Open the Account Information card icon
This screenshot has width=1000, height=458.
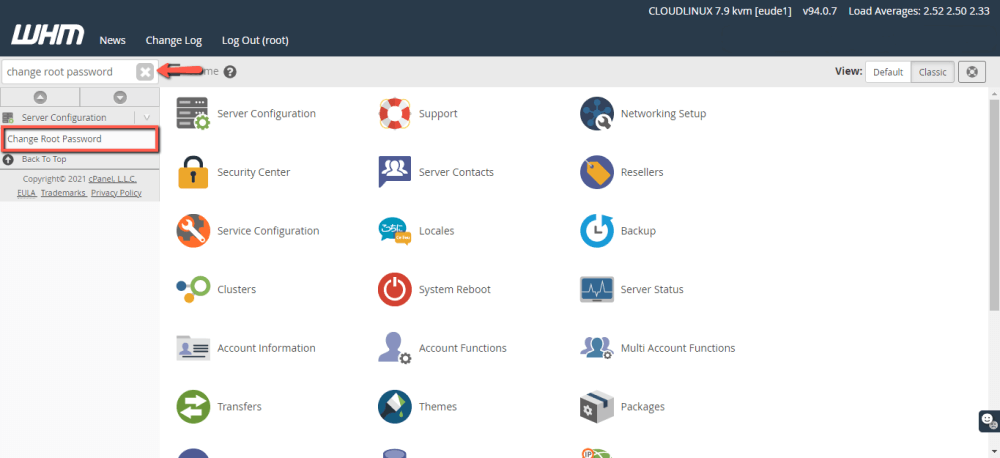[x=193, y=348]
